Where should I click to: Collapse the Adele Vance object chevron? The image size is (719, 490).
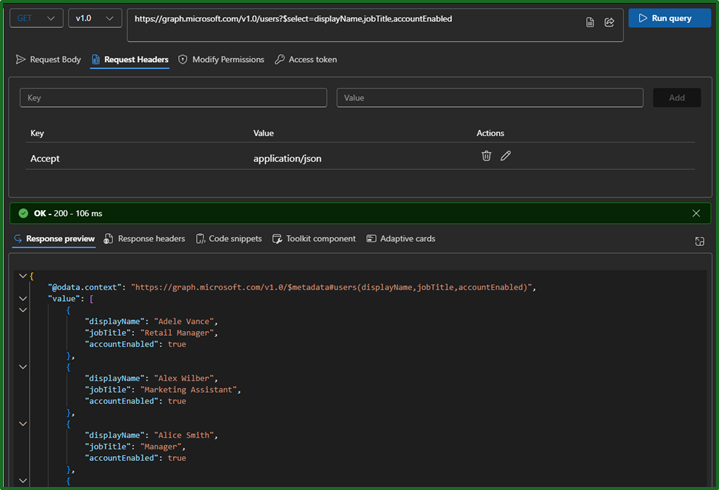(x=23, y=310)
